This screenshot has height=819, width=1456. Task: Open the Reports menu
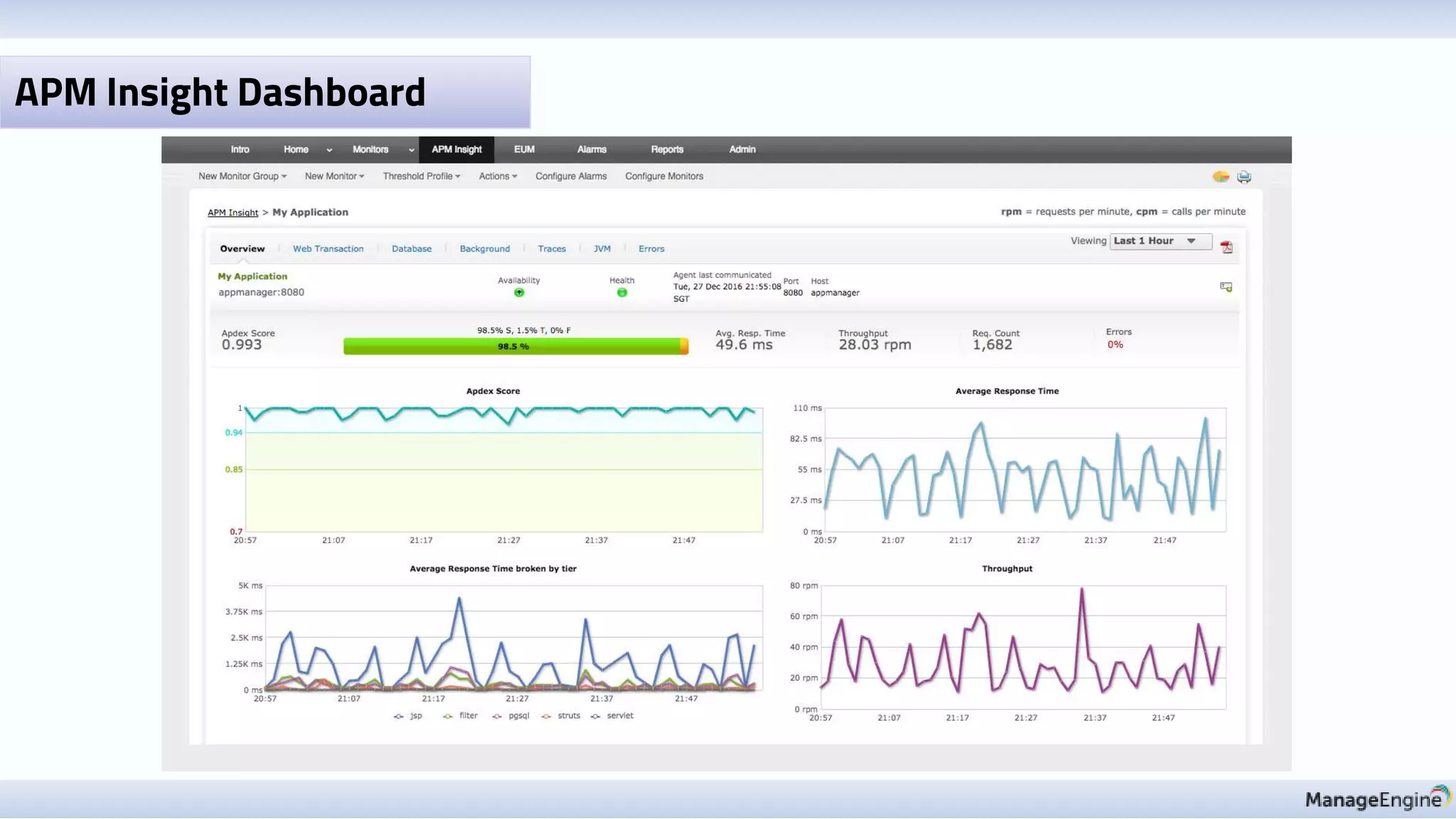667,149
